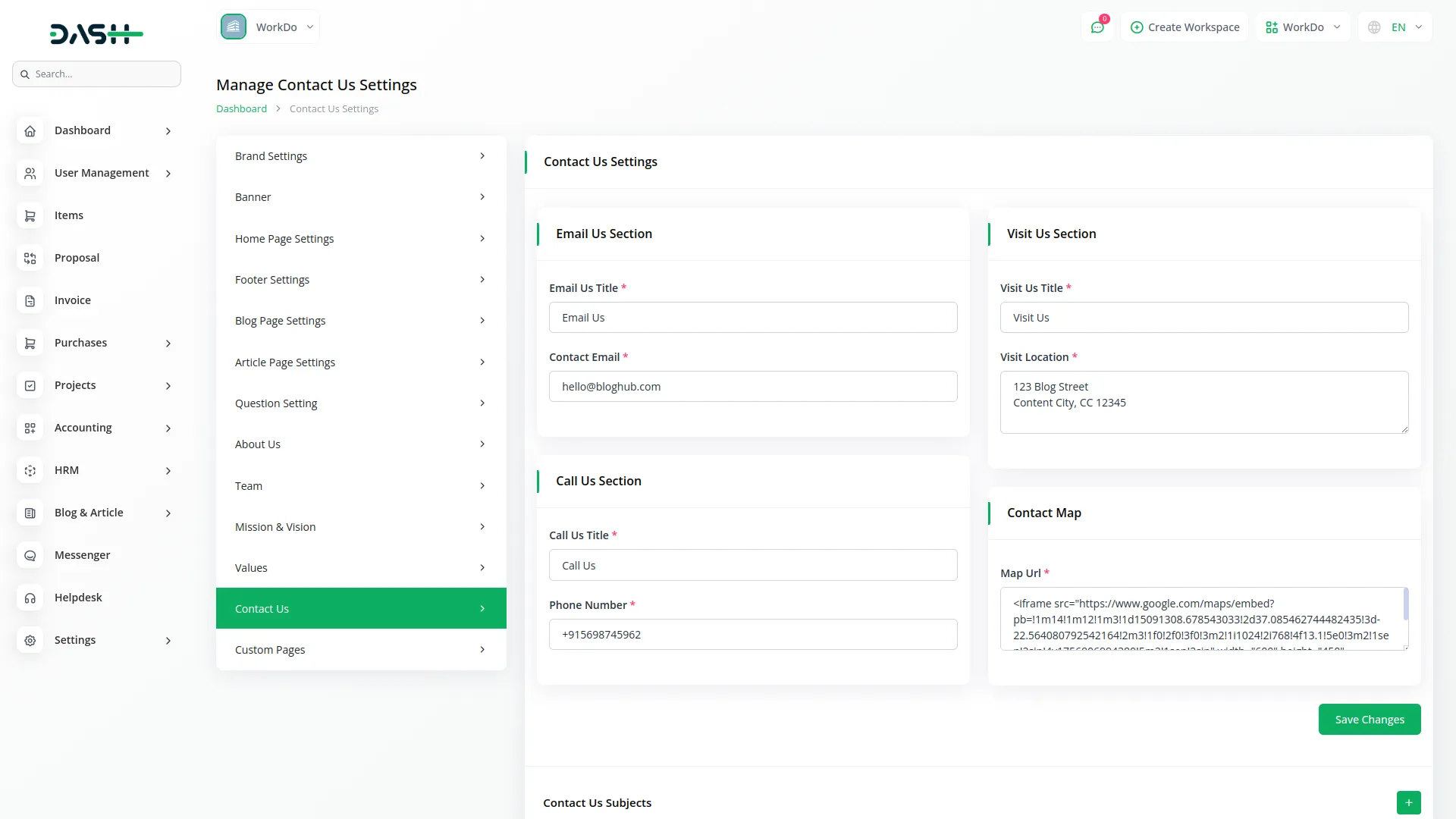
Task: Open the Brand Settings section
Action: [360, 156]
